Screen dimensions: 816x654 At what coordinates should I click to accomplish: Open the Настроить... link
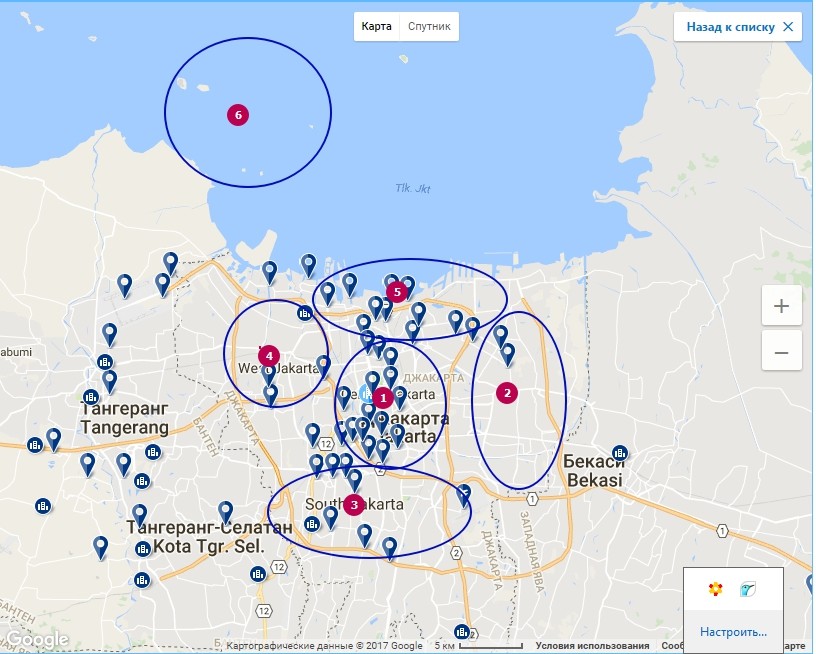[x=733, y=632]
